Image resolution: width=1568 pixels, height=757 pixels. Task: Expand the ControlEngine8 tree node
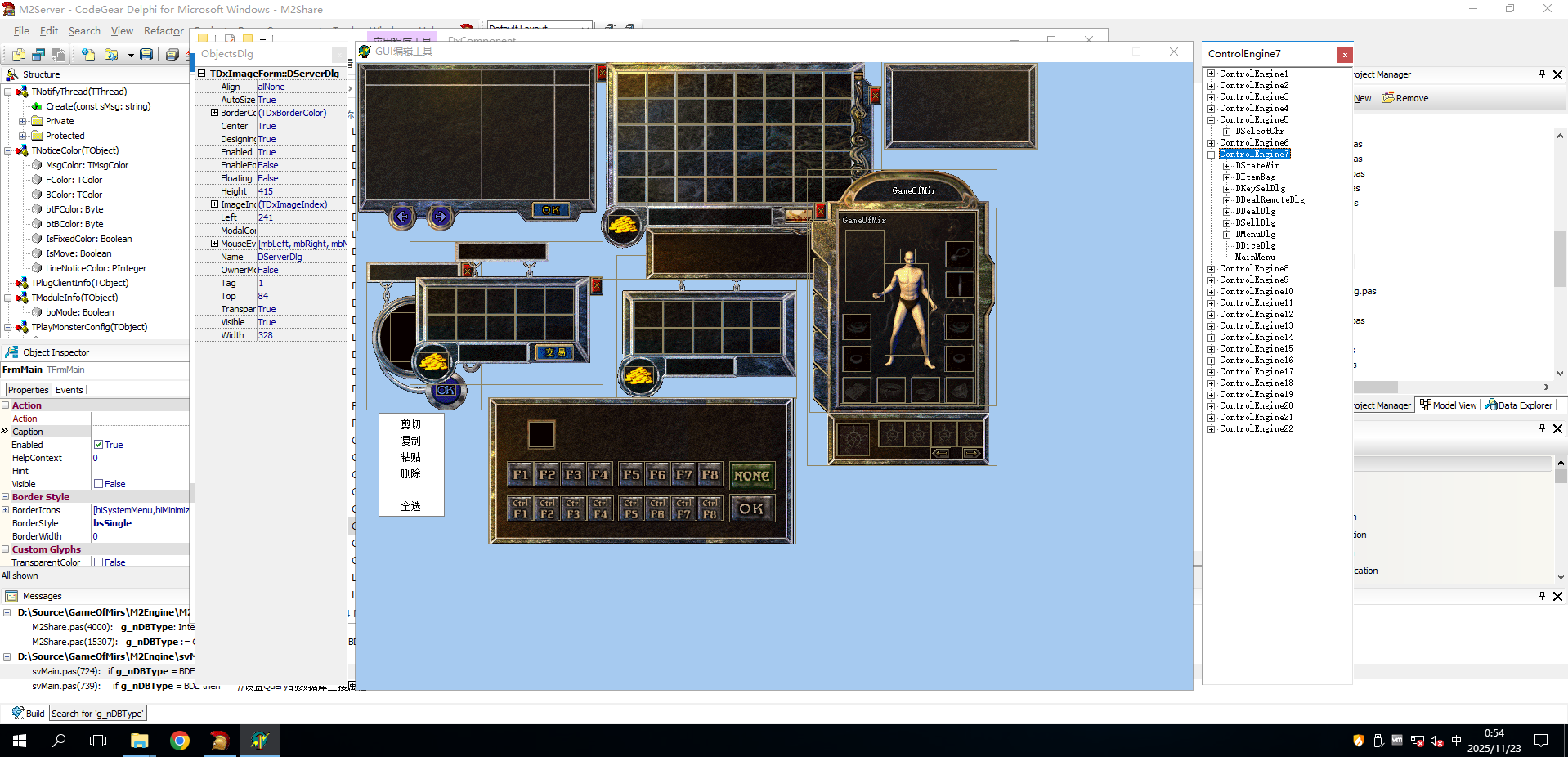coord(1211,268)
